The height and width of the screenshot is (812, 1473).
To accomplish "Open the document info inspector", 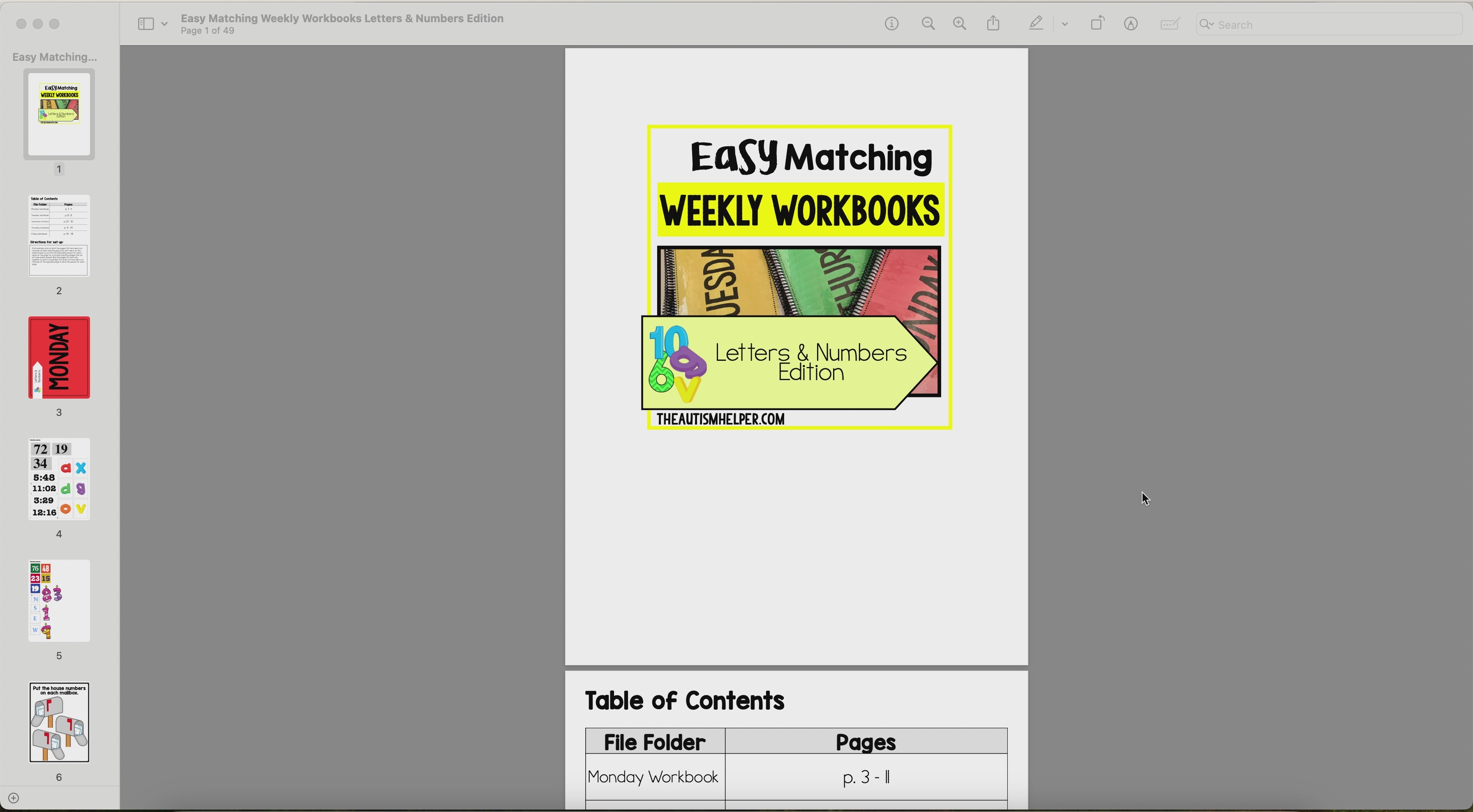I will tap(891, 23).
